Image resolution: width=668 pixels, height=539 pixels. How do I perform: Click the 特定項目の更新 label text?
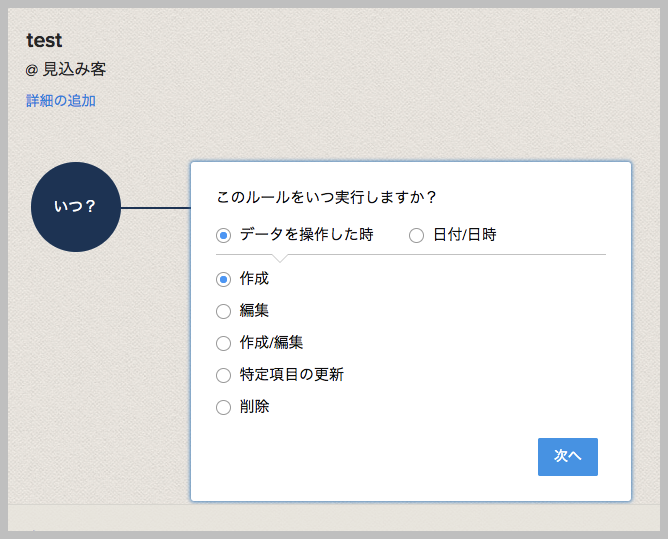click(x=292, y=375)
